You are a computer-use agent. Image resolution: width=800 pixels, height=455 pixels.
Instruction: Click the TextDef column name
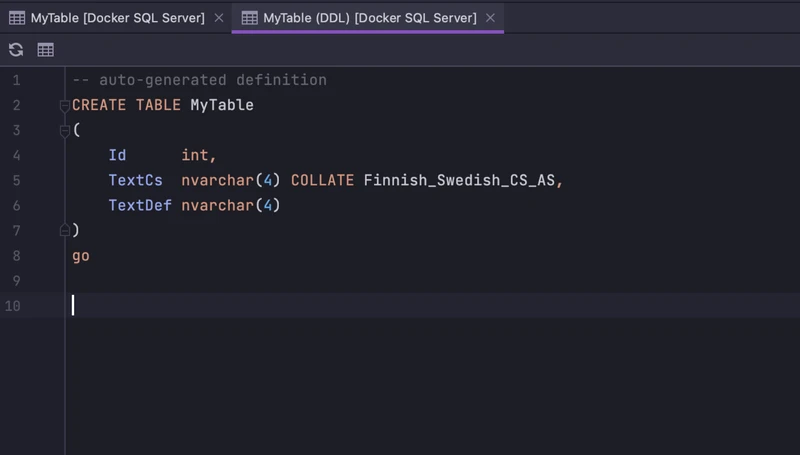click(140, 205)
